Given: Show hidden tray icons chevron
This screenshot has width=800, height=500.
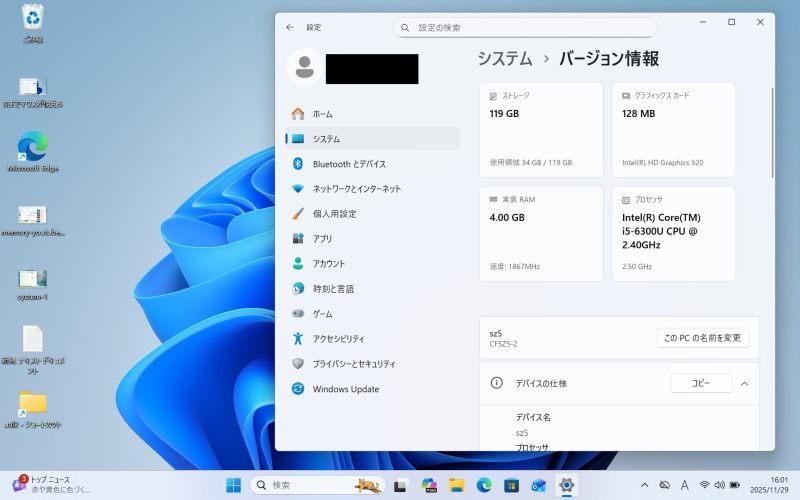Looking at the screenshot, I should point(644,485).
